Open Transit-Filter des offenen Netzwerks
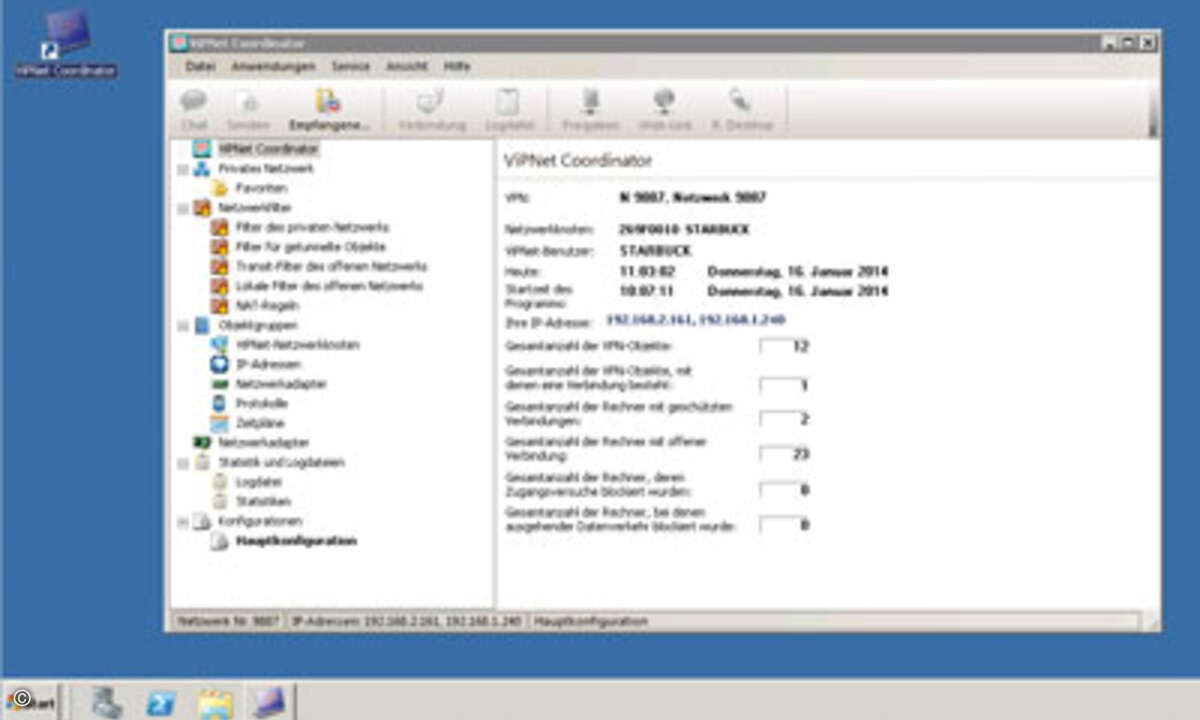 point(332,267)
